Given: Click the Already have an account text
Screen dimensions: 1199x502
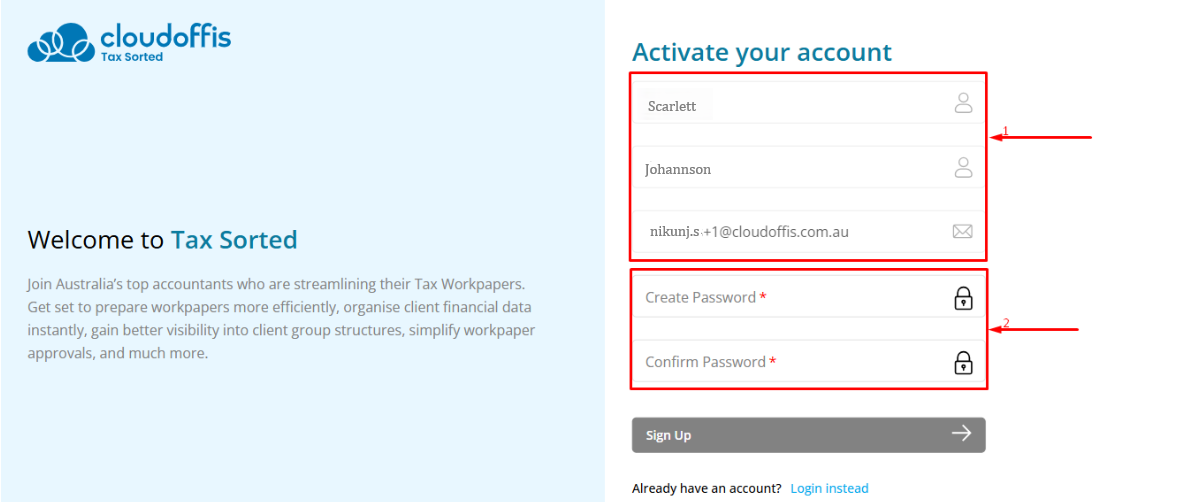Looking at the screenshot, I should click(706, 488).
